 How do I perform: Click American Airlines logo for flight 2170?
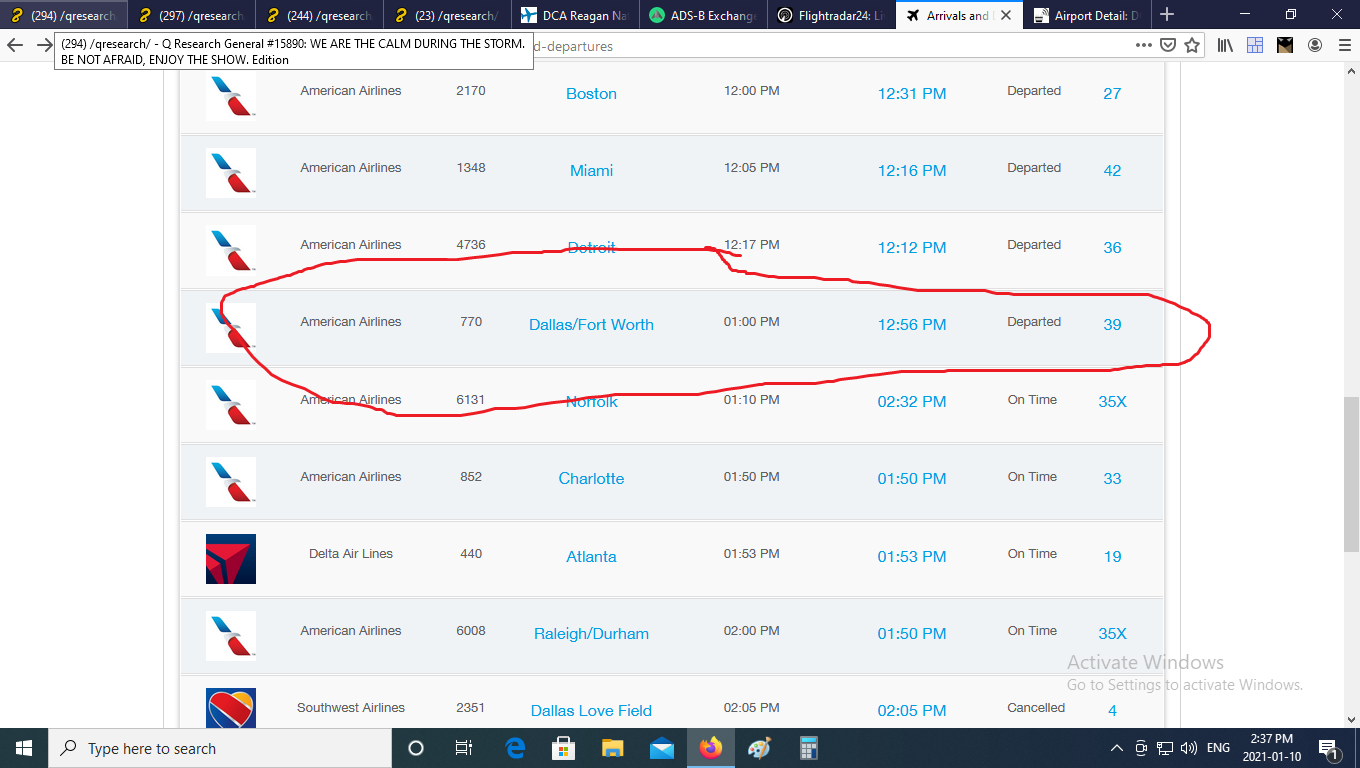pyautogui.click(x=231, y=96)
